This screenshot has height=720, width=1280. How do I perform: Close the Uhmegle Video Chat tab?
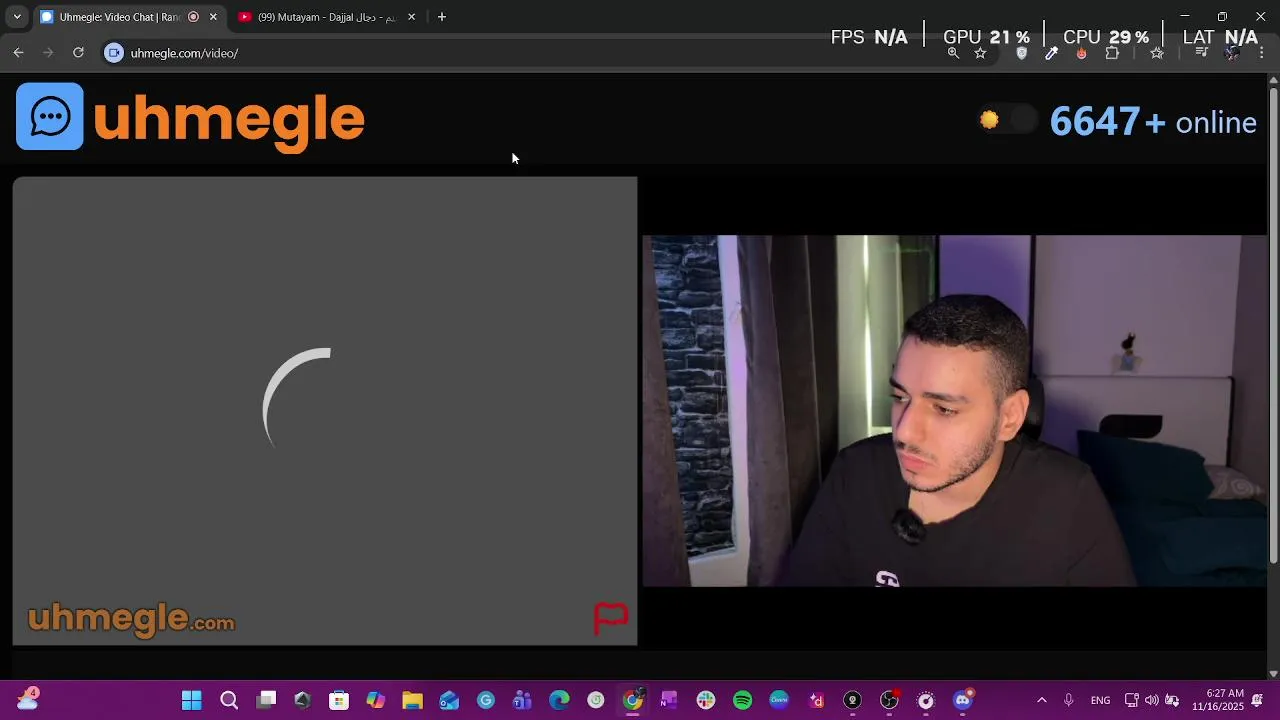click(x=213, y=17)
